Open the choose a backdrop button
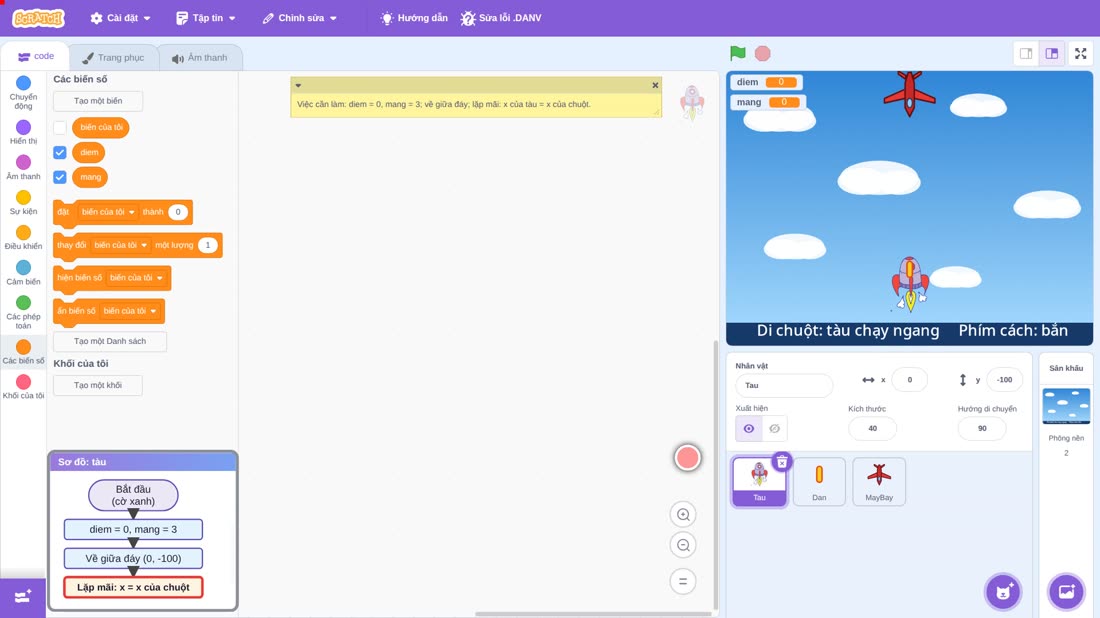This screenshot has height=618, width=1100. pyautogui.click(x=1066, y=591)
